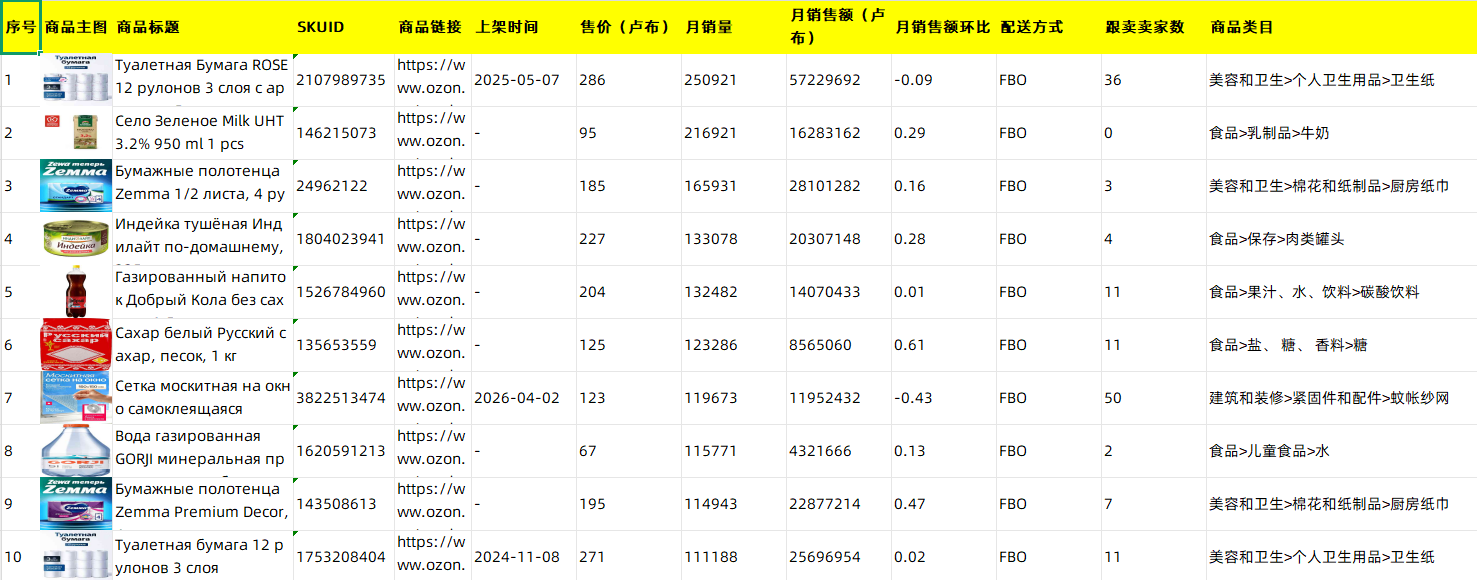Image resolution: width=1477 pixels, height=580 pixels.
Task: Select SKUID cell 135653559
Action: point(344,345)
